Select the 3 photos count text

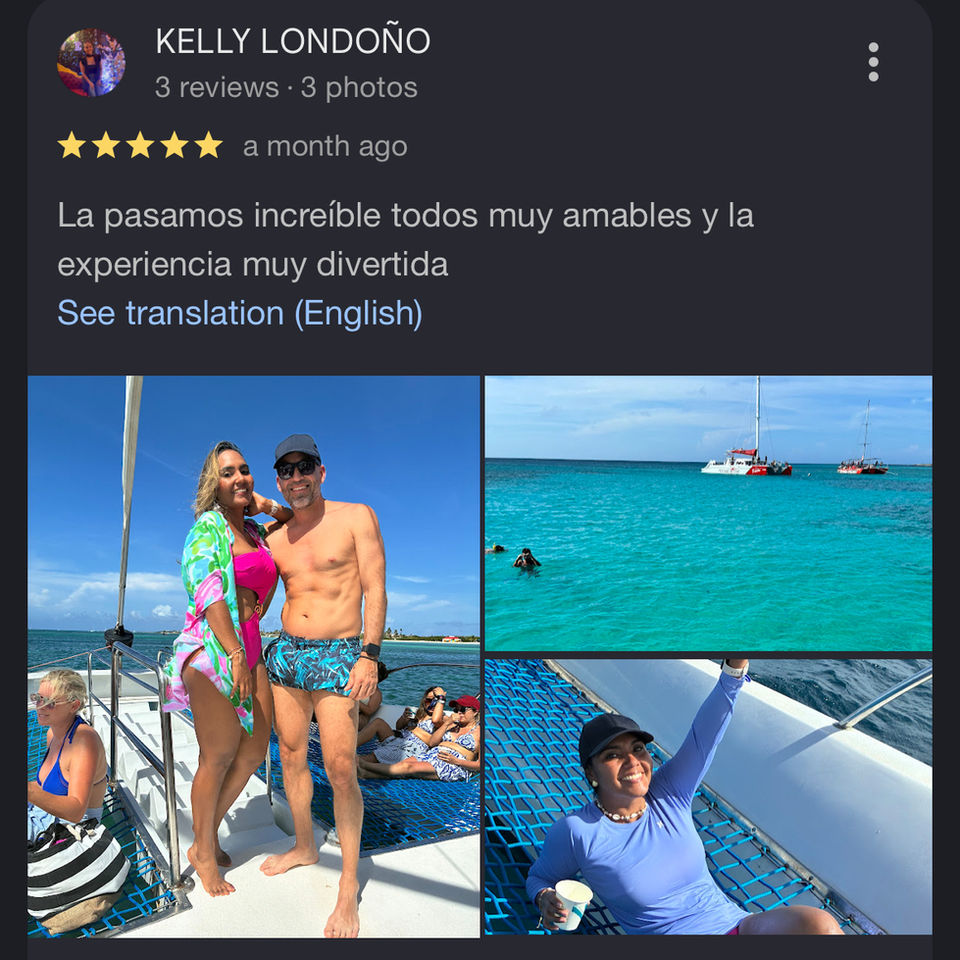pos(359,87)
